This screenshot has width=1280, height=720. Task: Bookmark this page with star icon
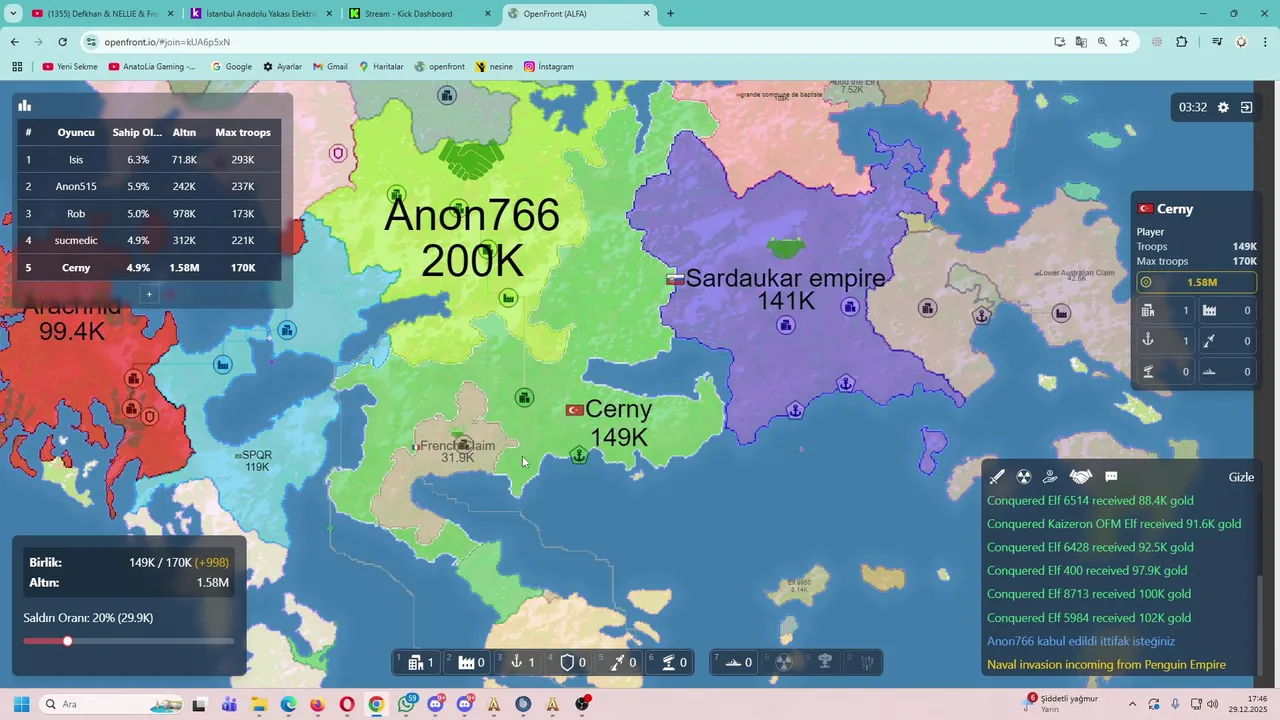click(x=1124, y=42)
